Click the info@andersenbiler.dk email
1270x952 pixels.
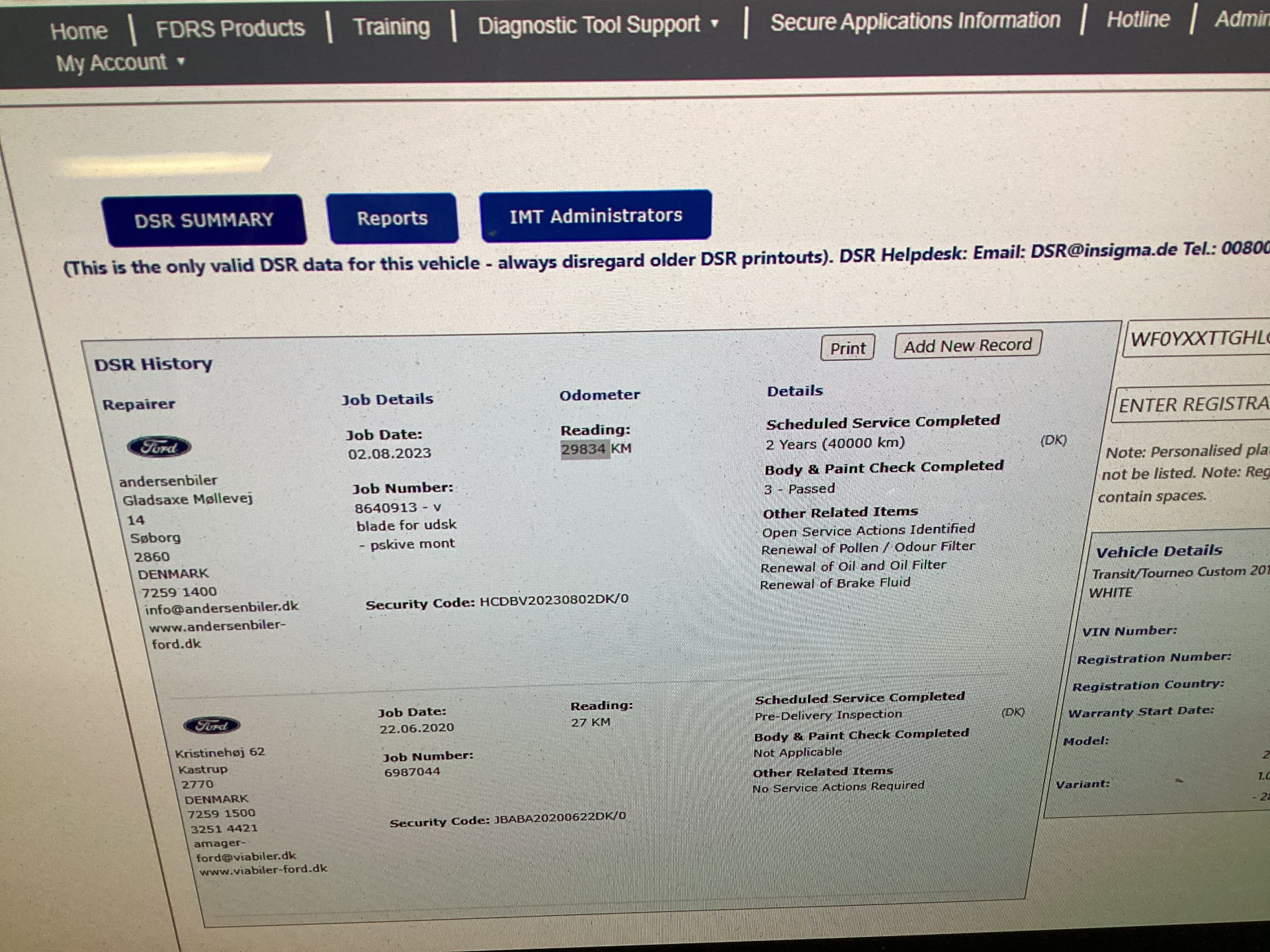(222, 608)
